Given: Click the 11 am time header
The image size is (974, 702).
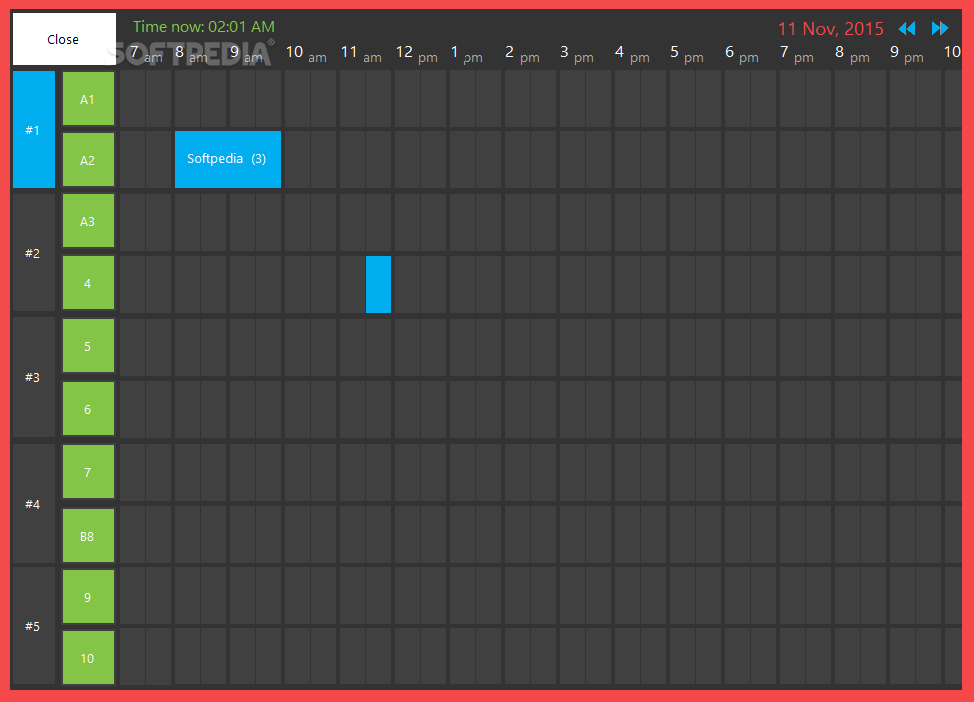Looking at the screenshot, I should tap(361, 54).
